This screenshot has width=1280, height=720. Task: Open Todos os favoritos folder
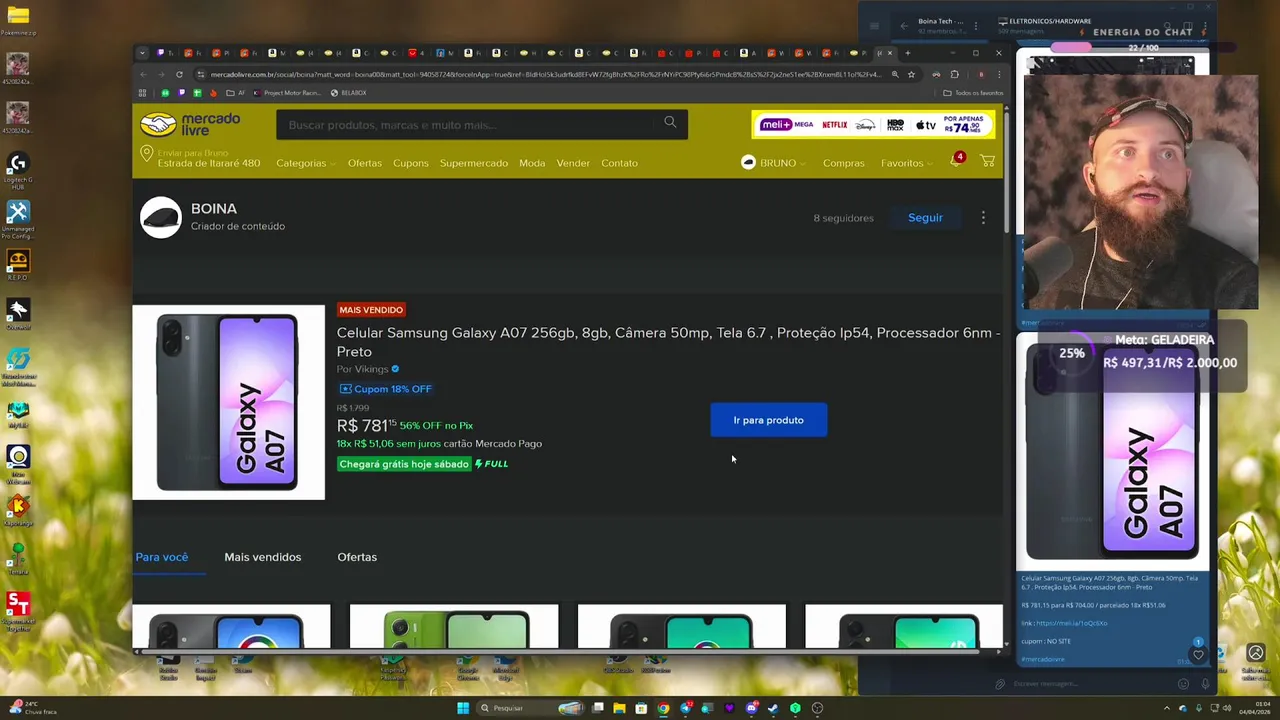(973, 93)
